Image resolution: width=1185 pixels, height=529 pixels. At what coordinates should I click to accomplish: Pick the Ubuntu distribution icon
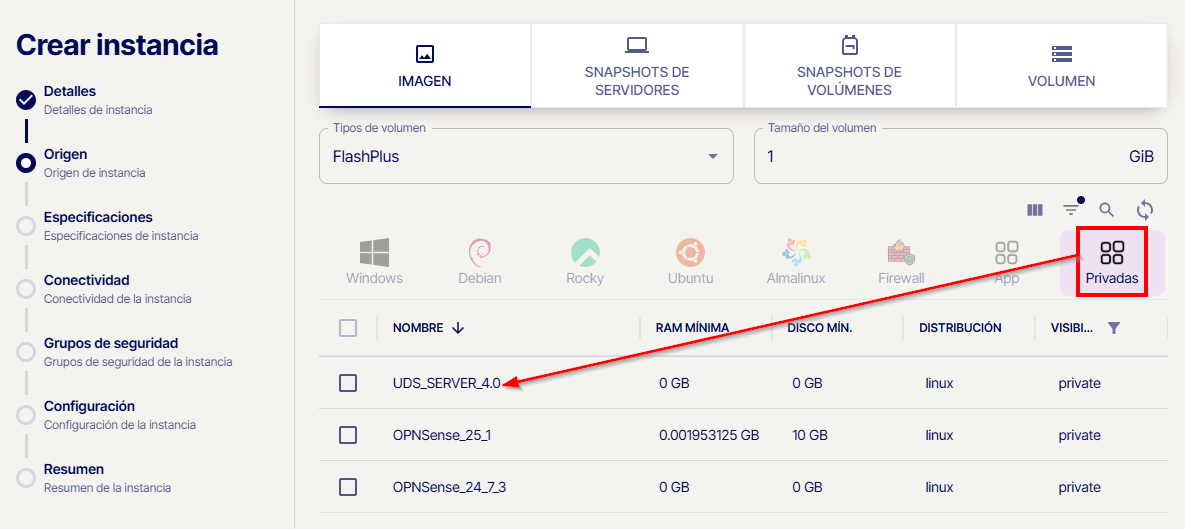coord(689,253)
